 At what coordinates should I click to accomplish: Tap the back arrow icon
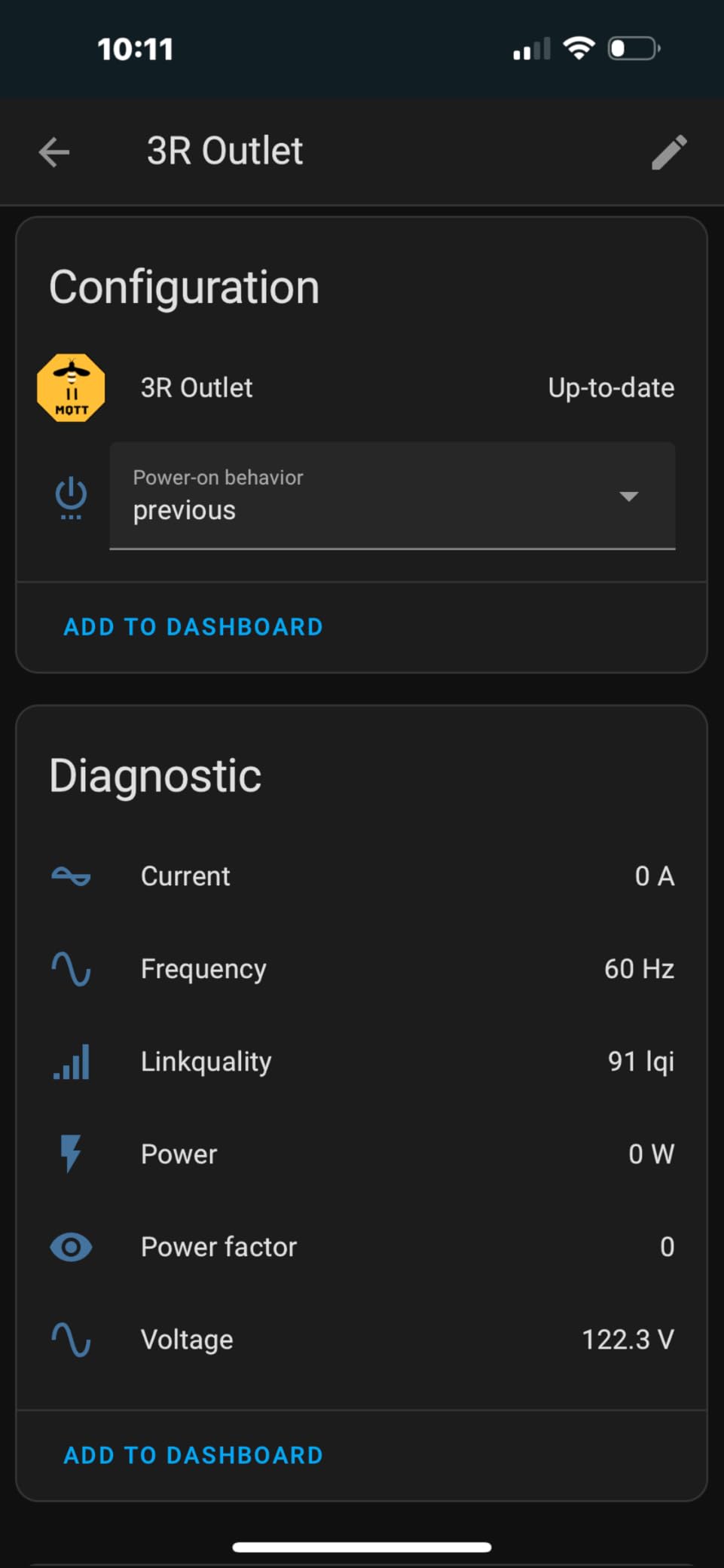[54, 152]
